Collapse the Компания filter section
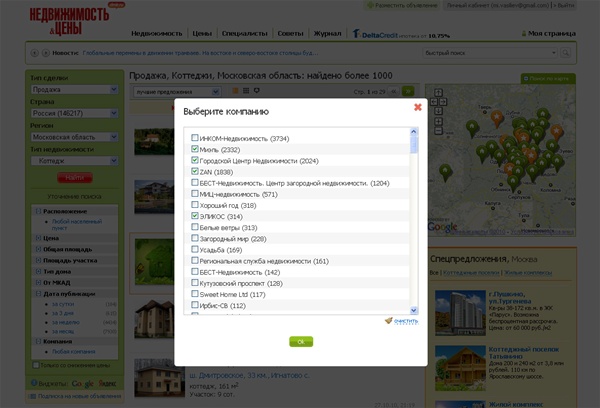This screenshot has height=408, width=600. click(x=38, y=341)
